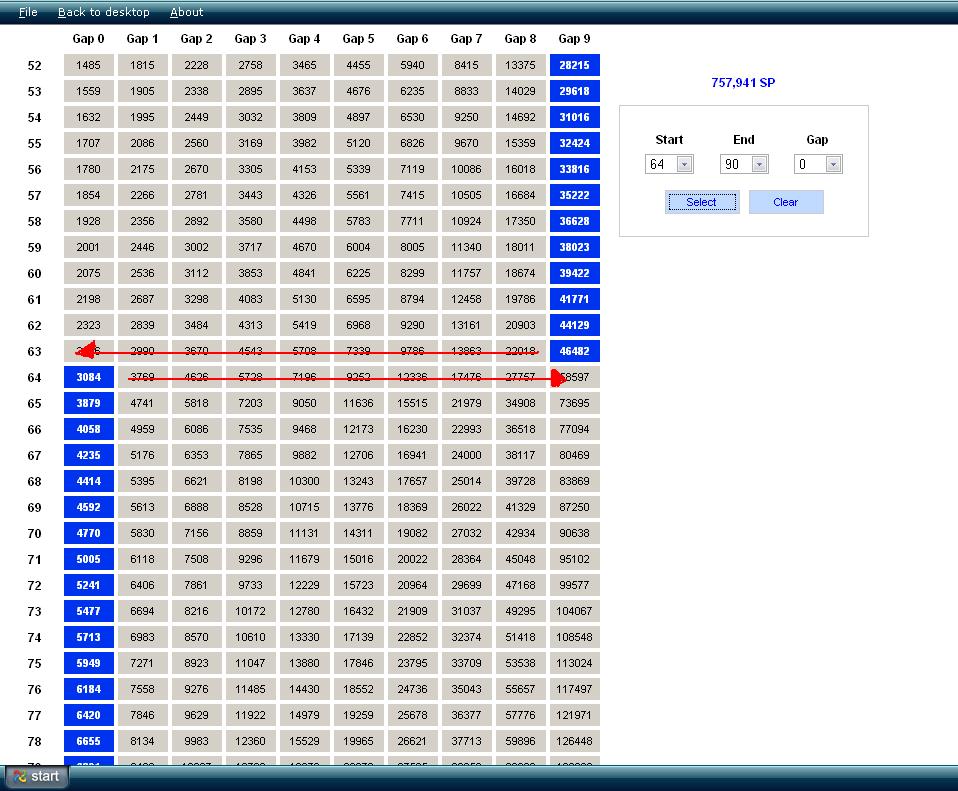
Task: Toggle the blue 5949 cell in row 75
Action: tap(88, 663)
